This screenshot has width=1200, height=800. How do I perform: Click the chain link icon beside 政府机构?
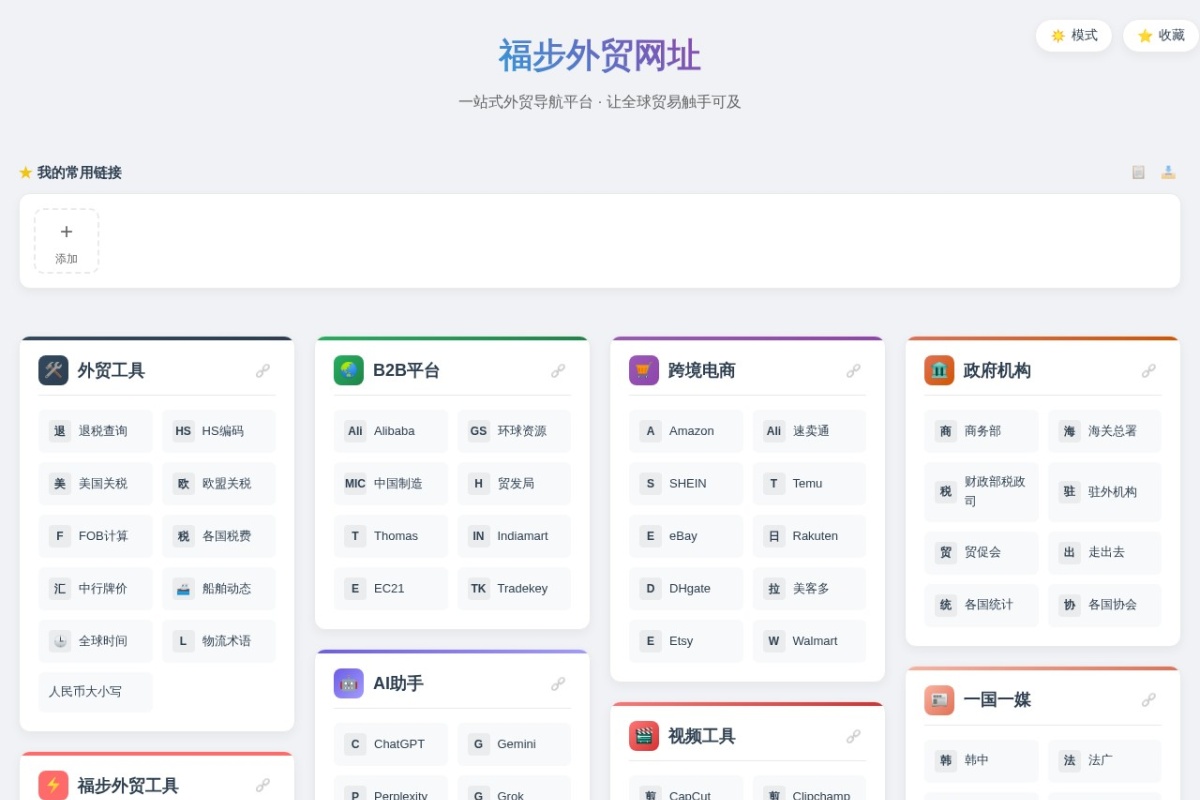tap(1149, 371)
